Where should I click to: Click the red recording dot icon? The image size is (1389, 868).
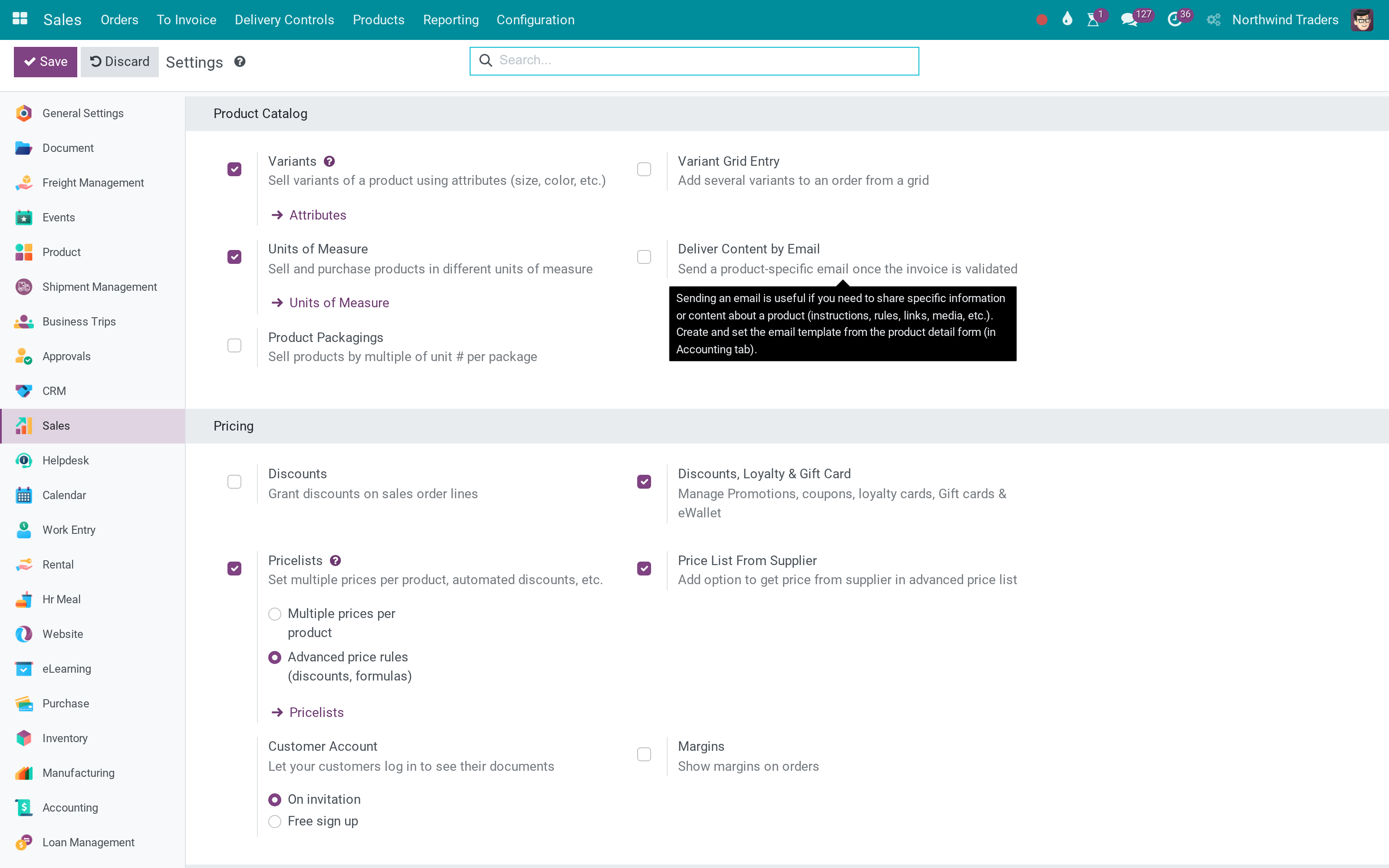tap(1042, 20)
